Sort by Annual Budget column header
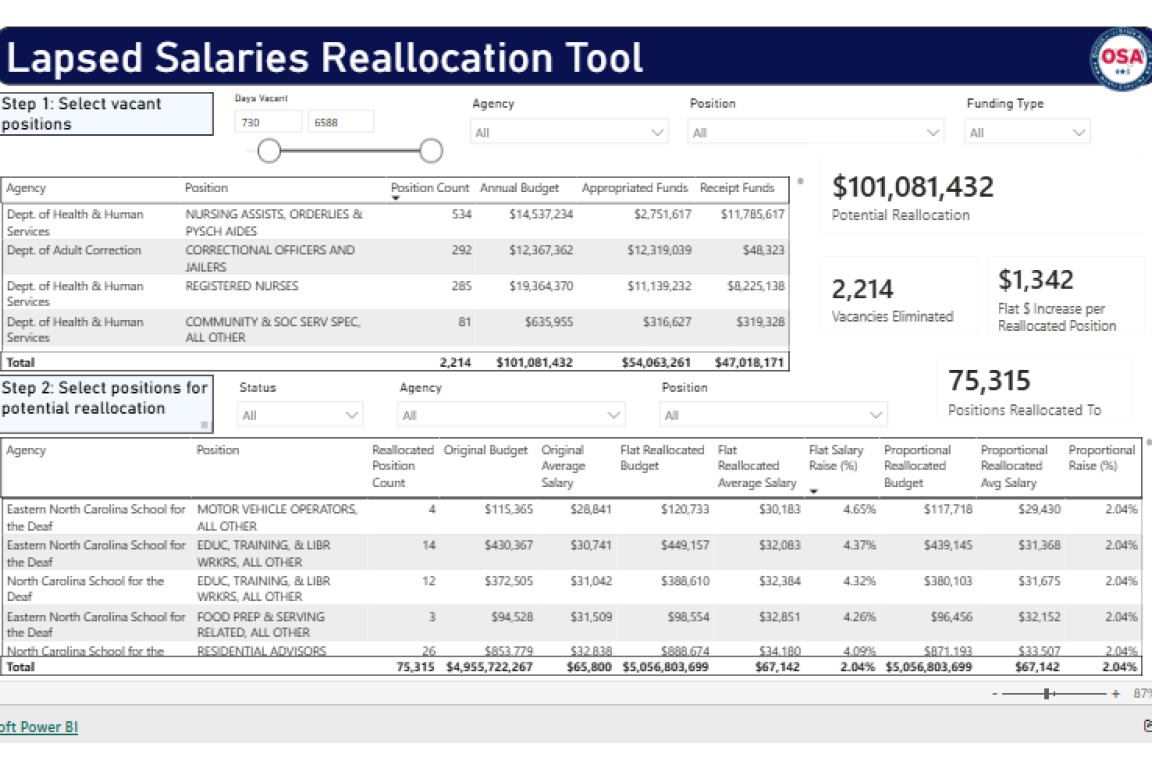This screenshot has width=1152, height=768. (x=519, y=188)
